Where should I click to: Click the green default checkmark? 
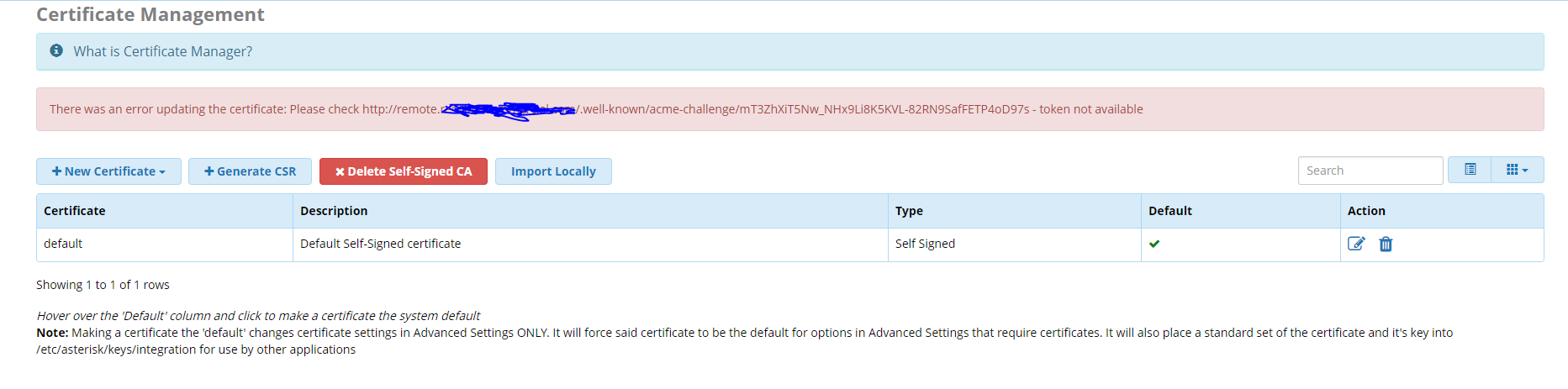tap(1154, 244)
